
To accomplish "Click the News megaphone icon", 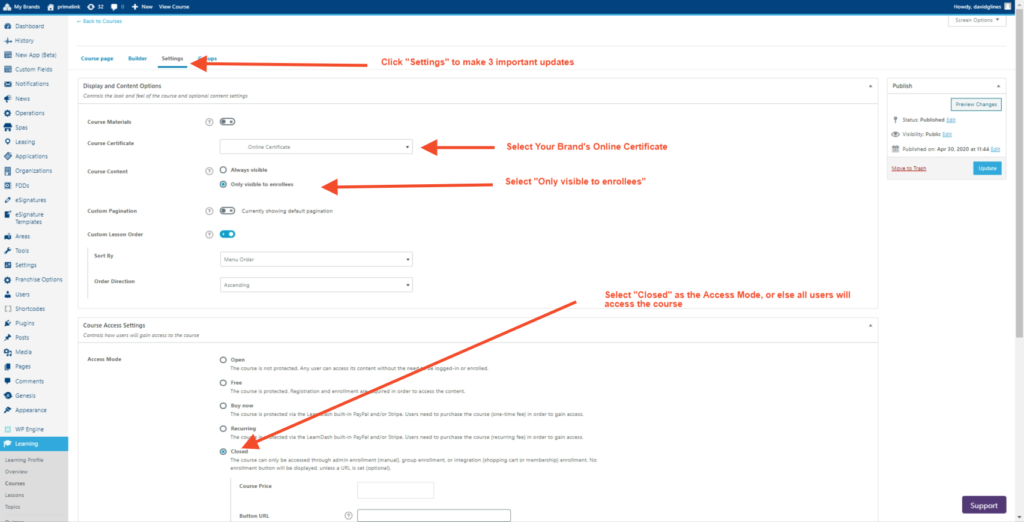I will pos(8,99).
